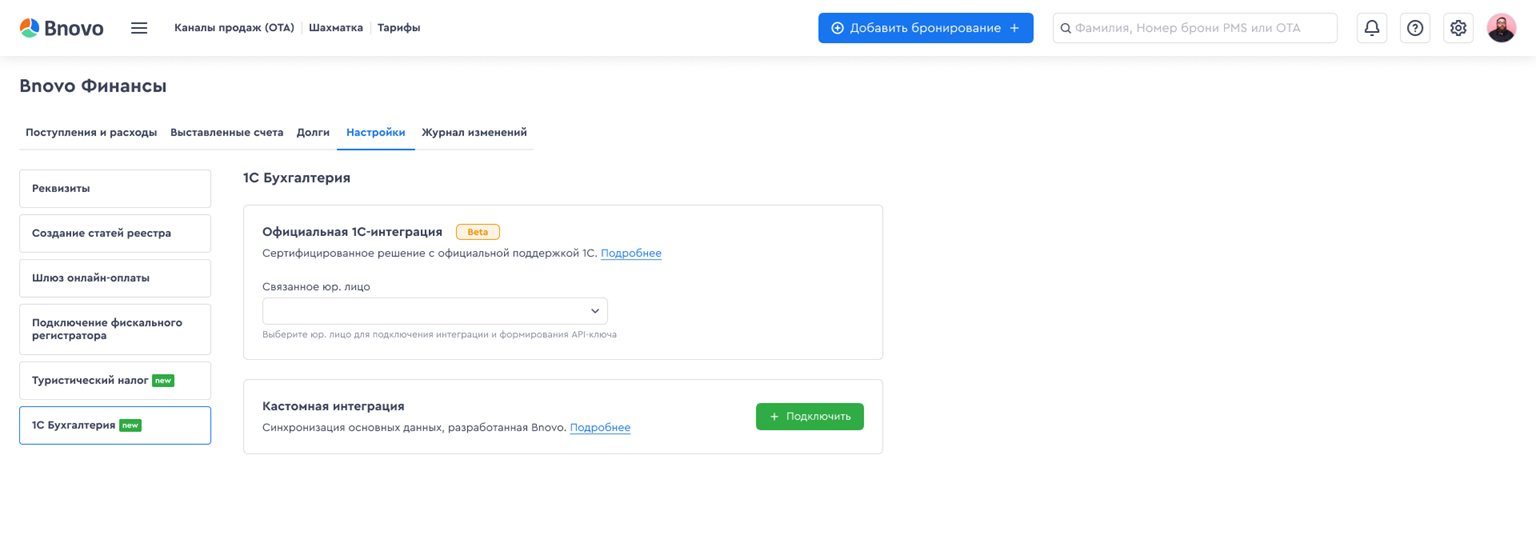1536x552 pixels.
Task: Open Подключение фискального регистратора section
Action: click(x=115, y=329)
